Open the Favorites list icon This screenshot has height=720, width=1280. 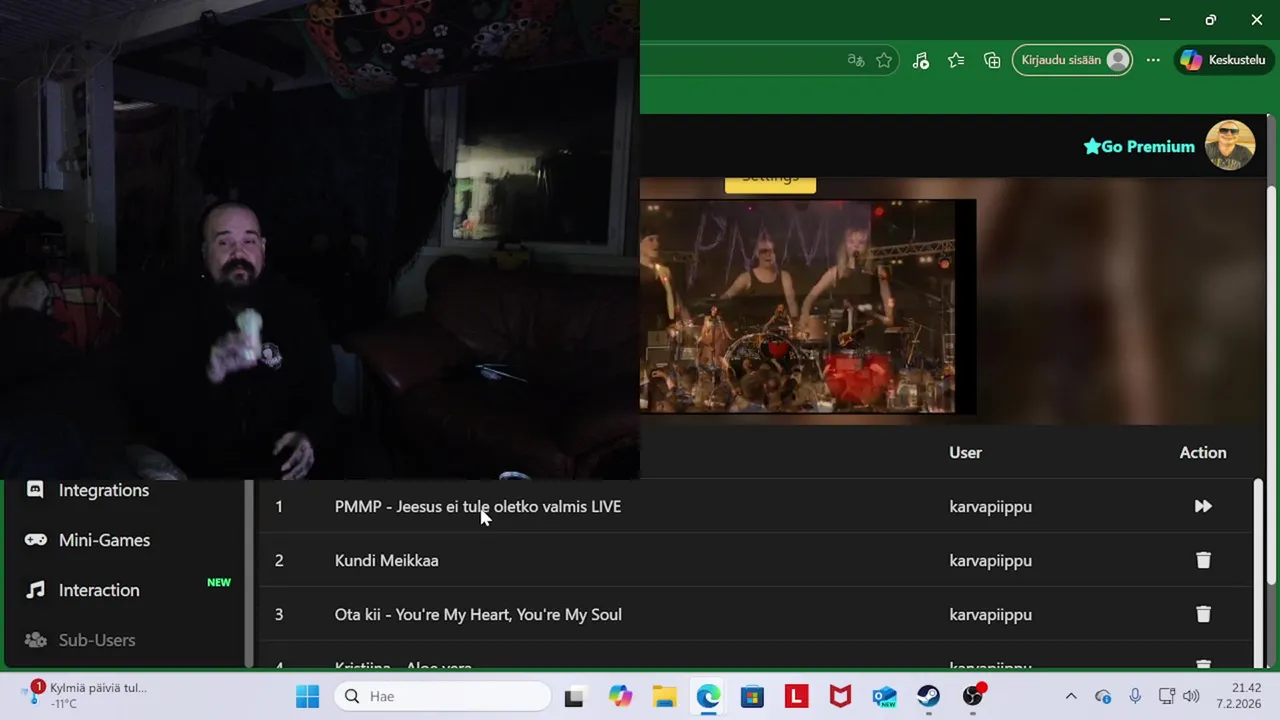956,60
